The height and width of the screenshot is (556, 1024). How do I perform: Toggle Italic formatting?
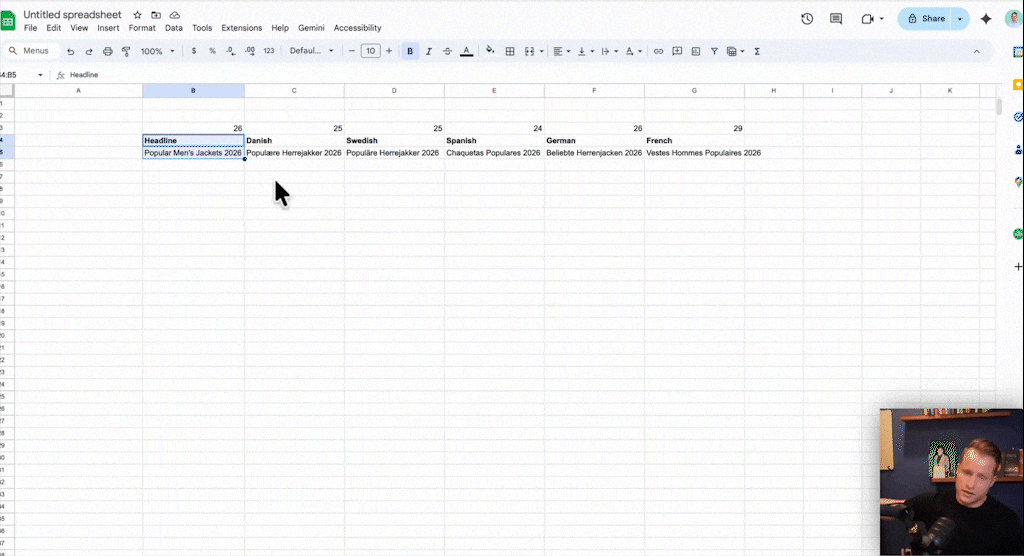tap(429, 51)
